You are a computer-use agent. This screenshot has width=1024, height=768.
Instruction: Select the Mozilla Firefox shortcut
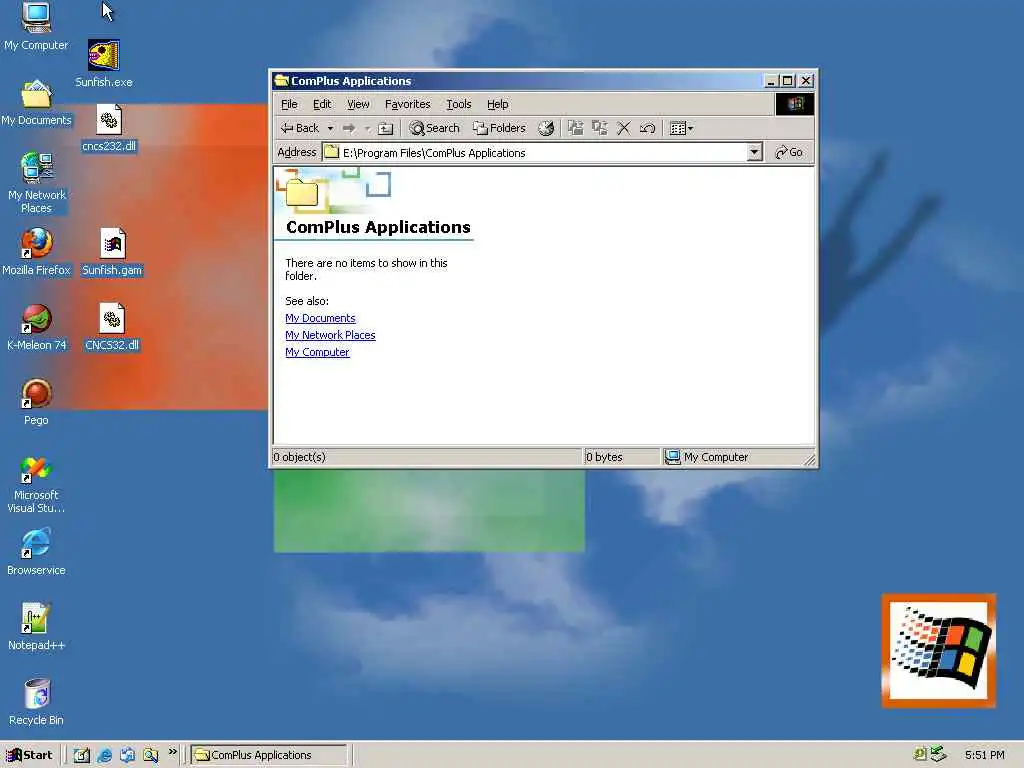click(36, 252)
